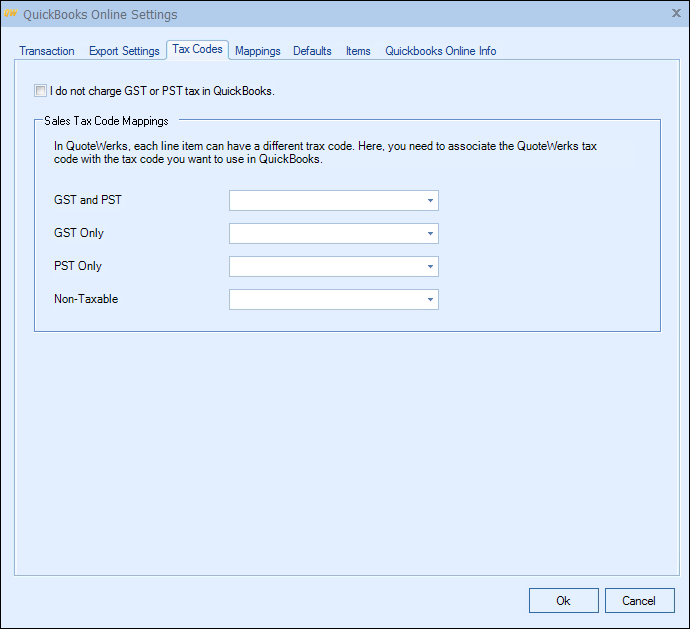This screenshot has width=690, height=629.
Task: Select the Tax Codes tab
Action: click(x=197, y=49)
